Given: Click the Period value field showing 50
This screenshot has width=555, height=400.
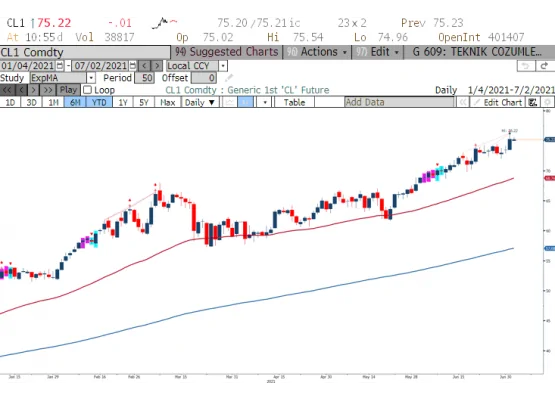Looking at the screenshot, I should [144, 78].
